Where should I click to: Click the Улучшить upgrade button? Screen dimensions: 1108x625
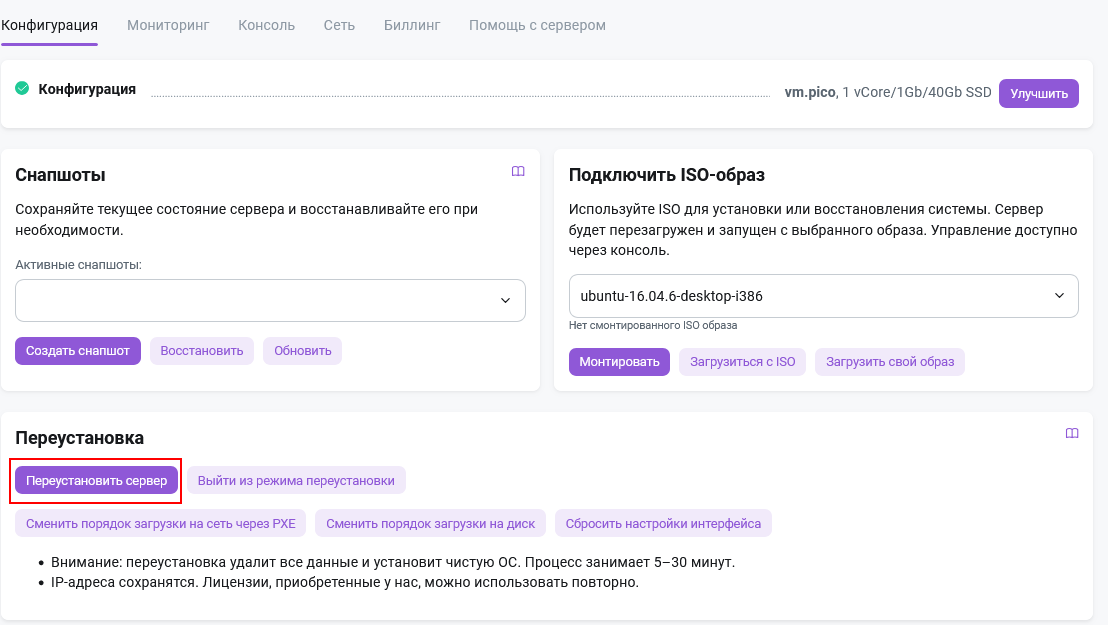click(1038, 93)
